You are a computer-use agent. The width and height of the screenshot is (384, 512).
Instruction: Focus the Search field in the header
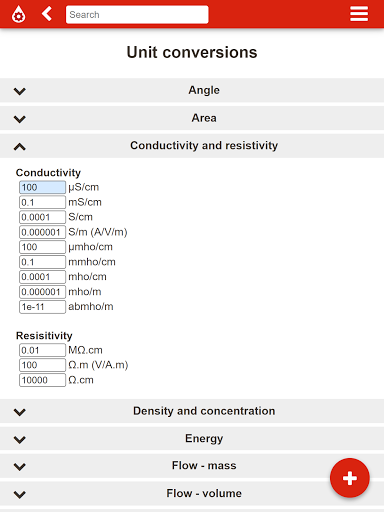pos(137,14)
